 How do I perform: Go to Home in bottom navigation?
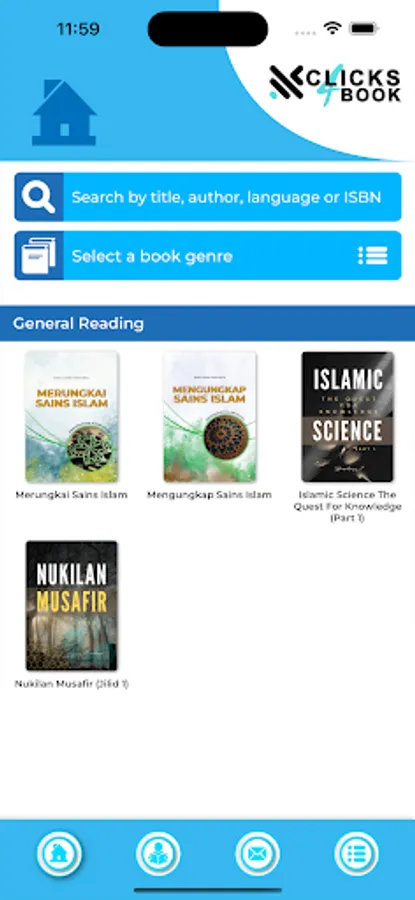coord(59,854)
